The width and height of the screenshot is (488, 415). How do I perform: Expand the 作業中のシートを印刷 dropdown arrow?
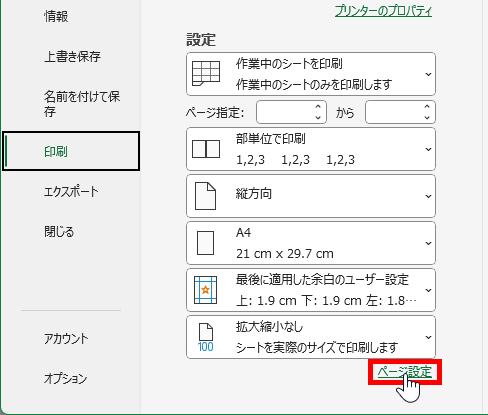(428, 74)
